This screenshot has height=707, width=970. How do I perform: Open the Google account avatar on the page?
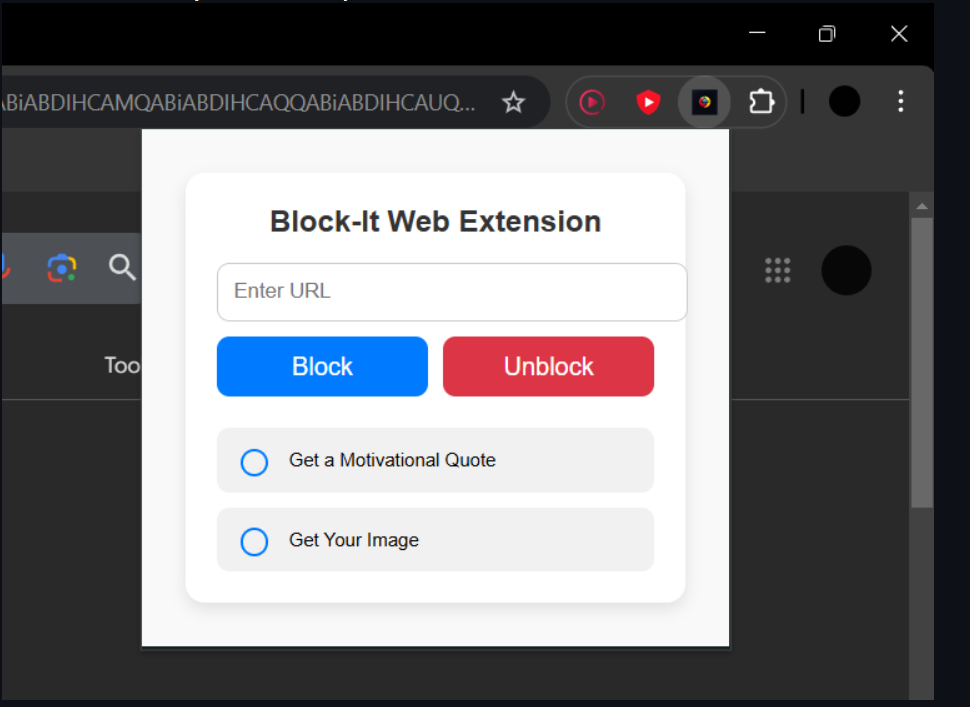846,270
